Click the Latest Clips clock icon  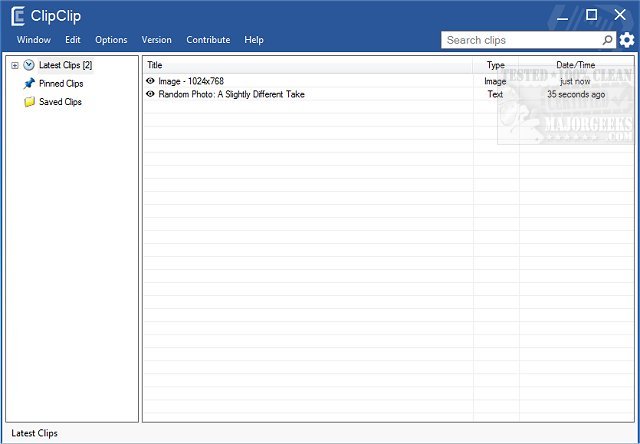[29, 65]
